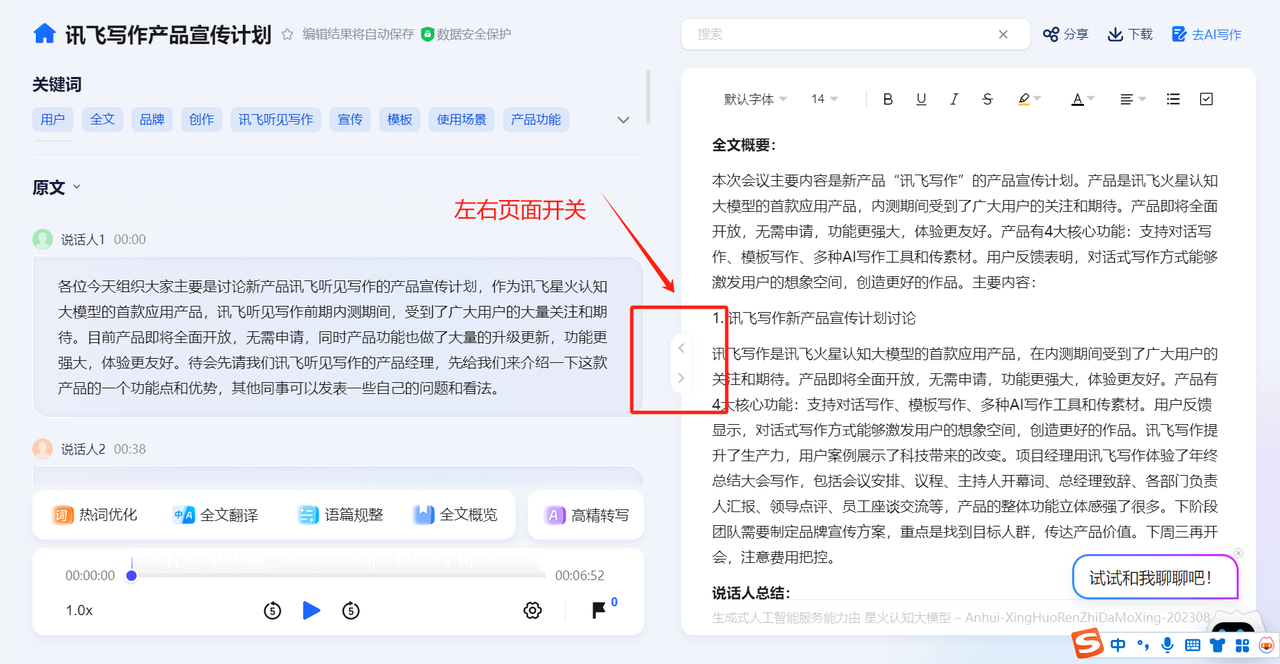Image resolution: width=1280 pixels, height=664 pixels.
Task: Close the 试试和我聊聊吧 chat bubble
Action: tap(1238, 553)
